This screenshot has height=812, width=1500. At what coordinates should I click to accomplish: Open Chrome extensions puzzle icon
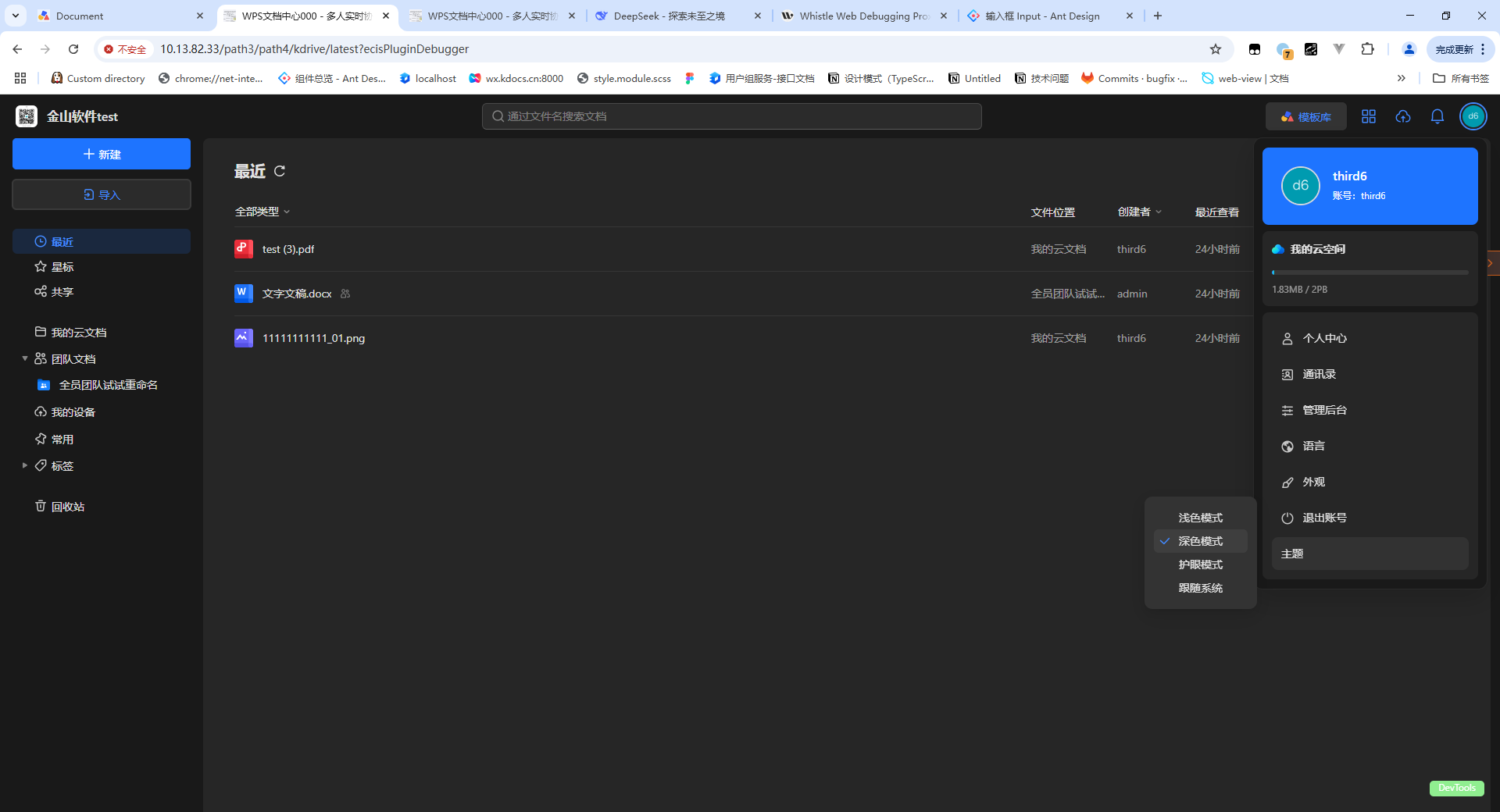pyautogui.click(x=1367, y=49)
